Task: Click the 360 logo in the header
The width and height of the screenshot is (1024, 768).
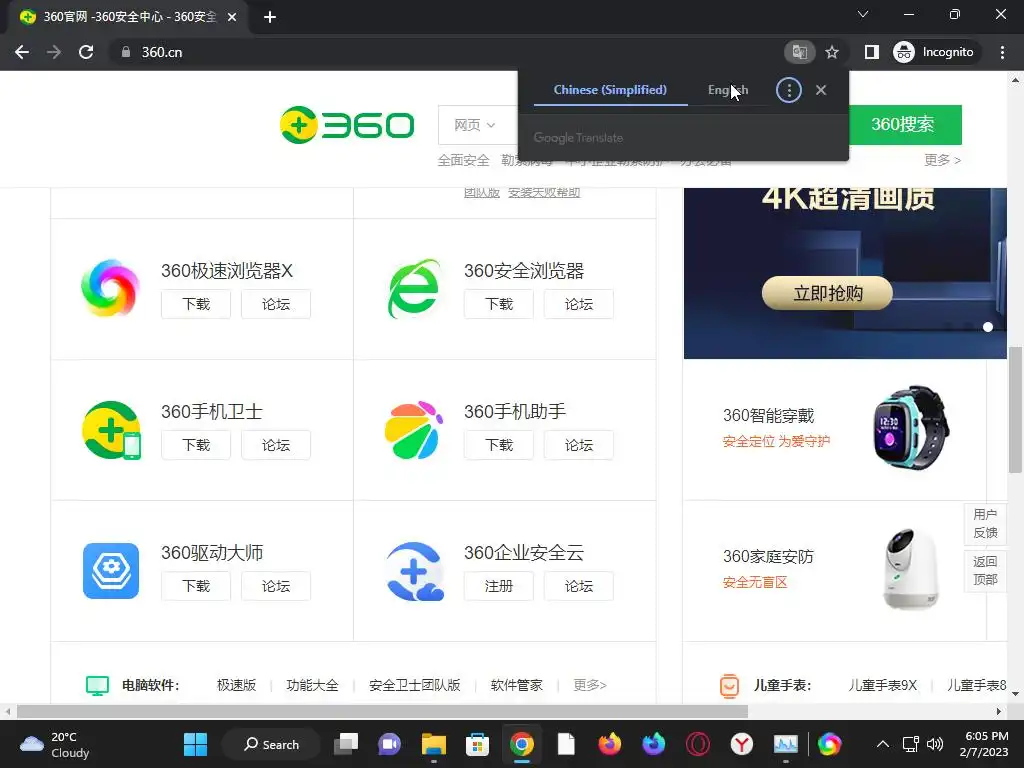Action: point(347,125)
